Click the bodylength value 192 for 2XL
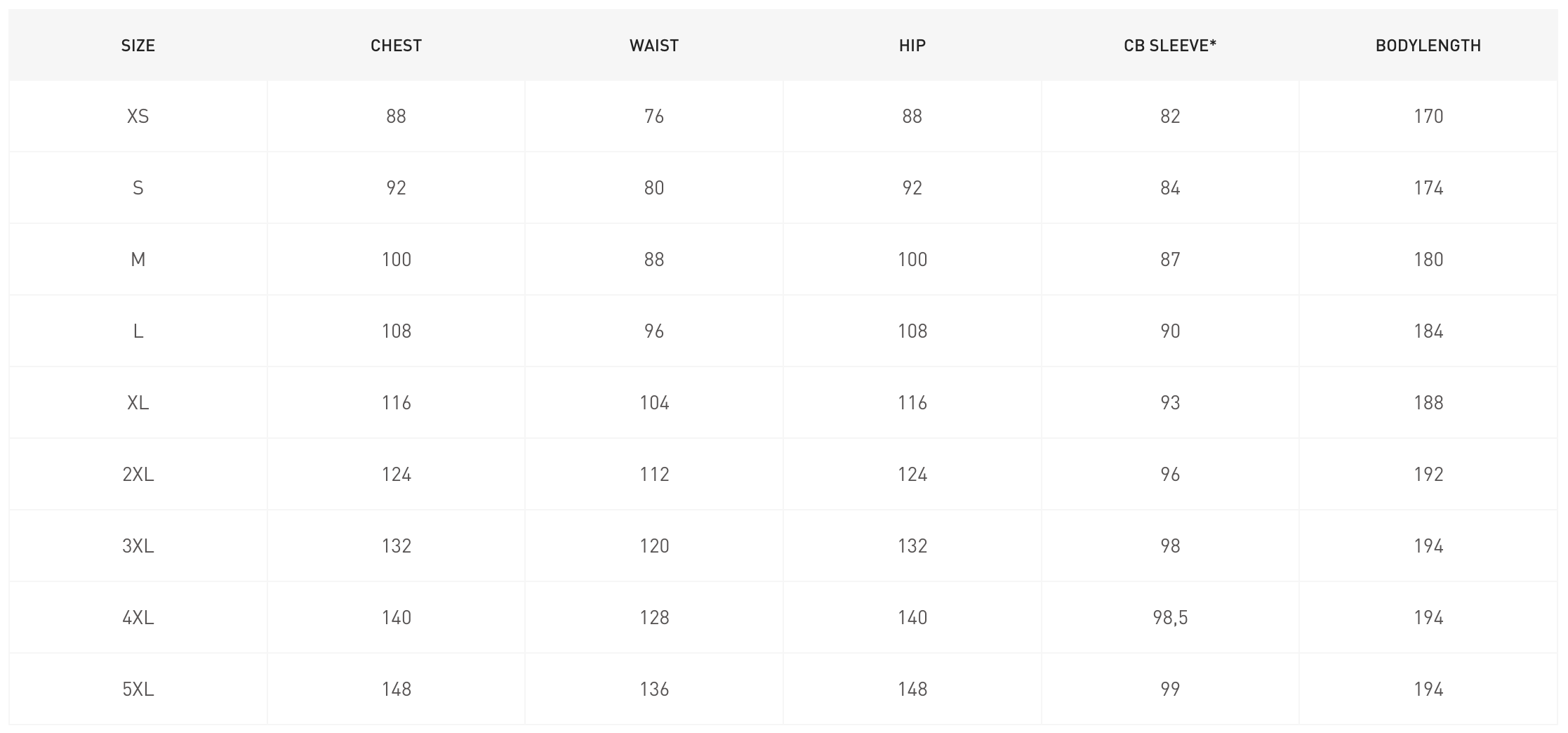Image resolution: width=1568 pixels, height=733 pixels. click(1428, 475)
